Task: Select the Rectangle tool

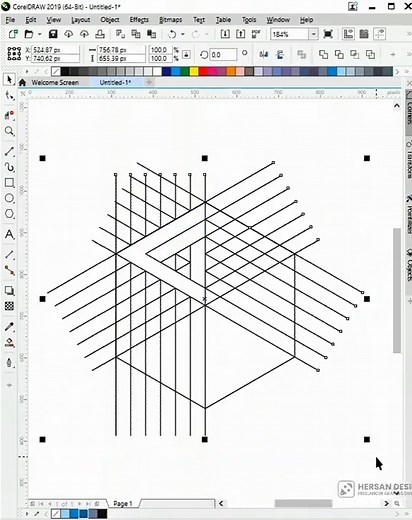Action: [x=9, y=182]
